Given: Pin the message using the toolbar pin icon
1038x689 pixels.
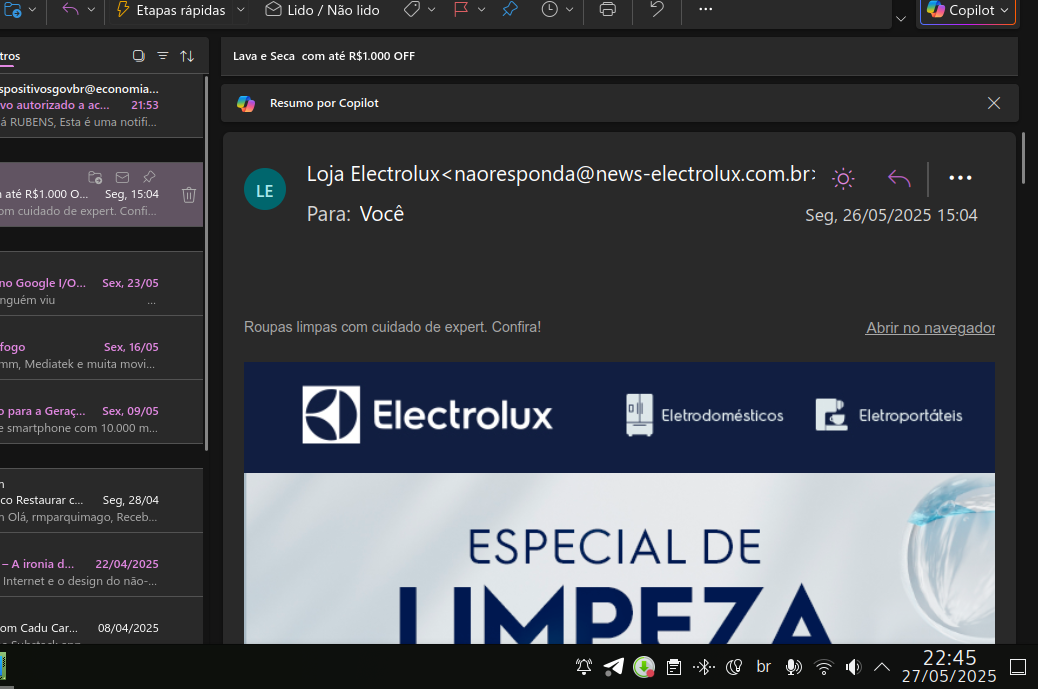Looking at the screenshot, I should [510, 10].
